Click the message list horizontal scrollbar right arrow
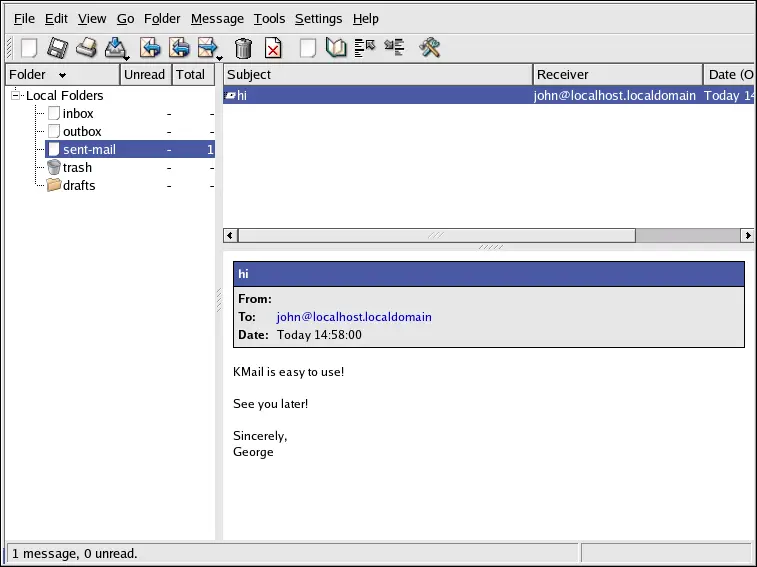757x567 pixels. point(747,235)
